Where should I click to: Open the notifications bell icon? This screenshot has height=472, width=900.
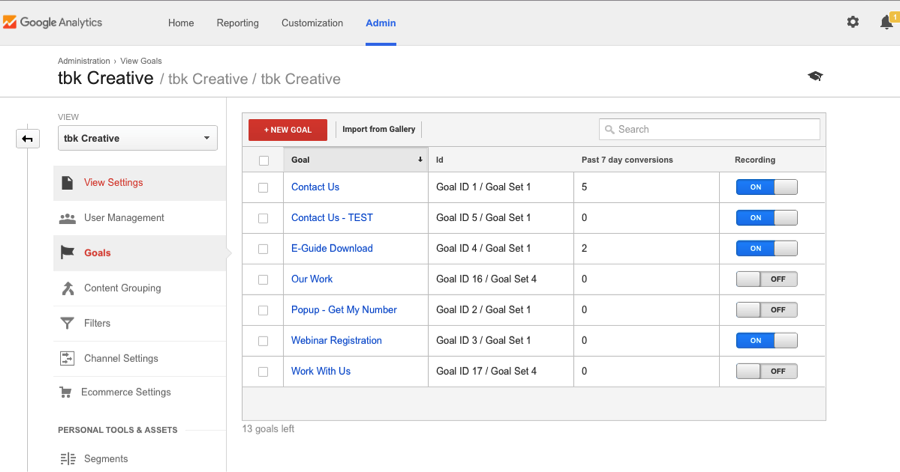886,22
